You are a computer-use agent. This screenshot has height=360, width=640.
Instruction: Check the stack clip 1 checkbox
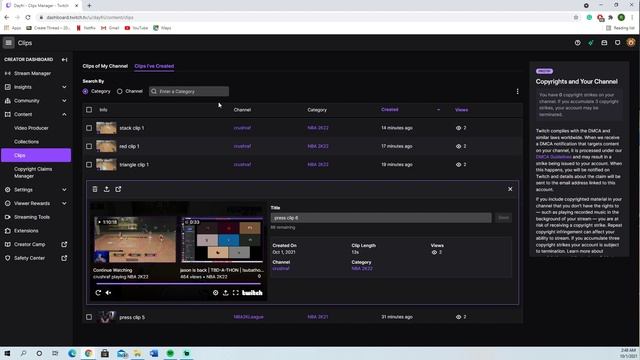[89, 128]
